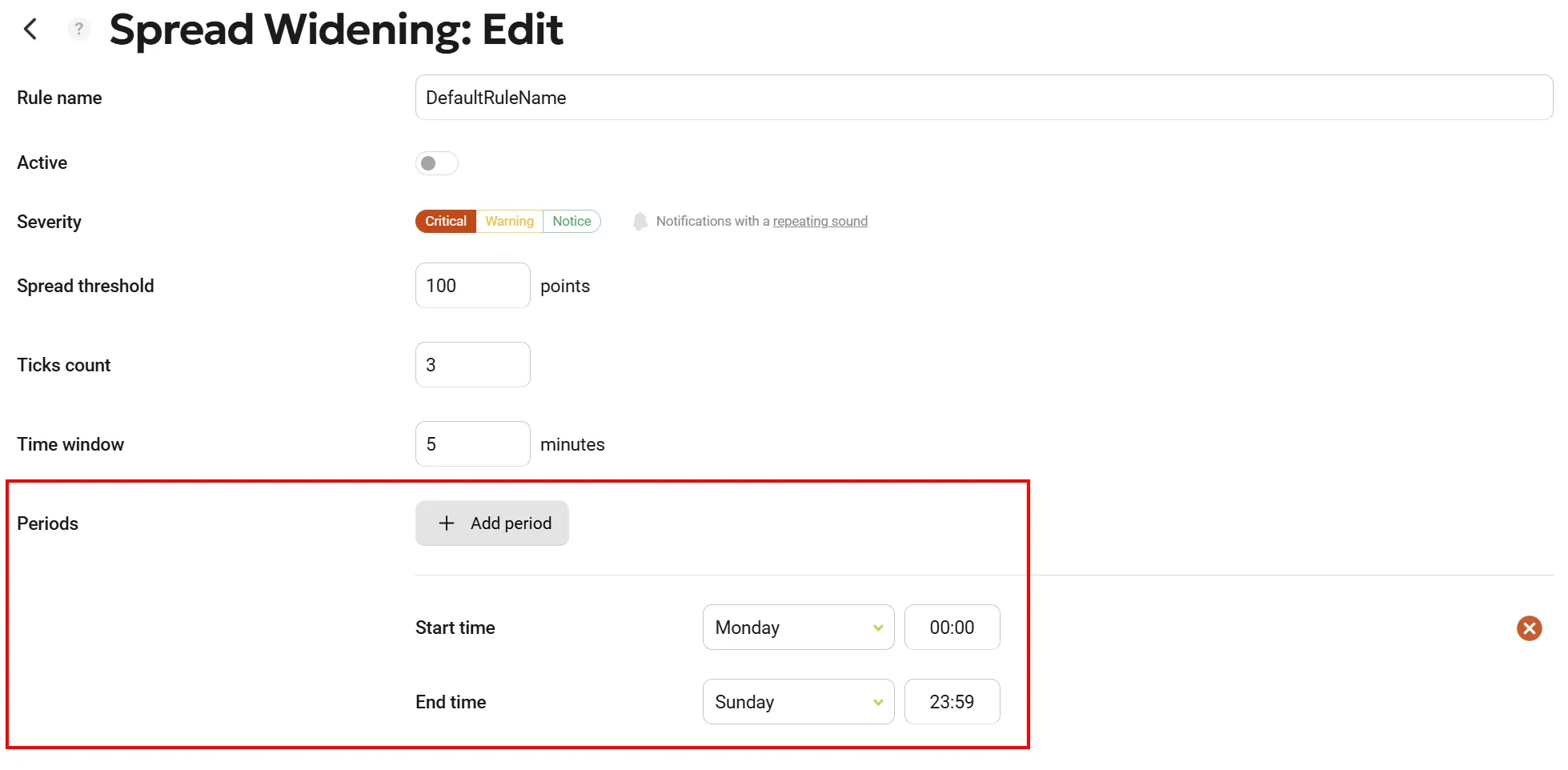
Task: Click the Rule name input field
Action: [983, 98]
